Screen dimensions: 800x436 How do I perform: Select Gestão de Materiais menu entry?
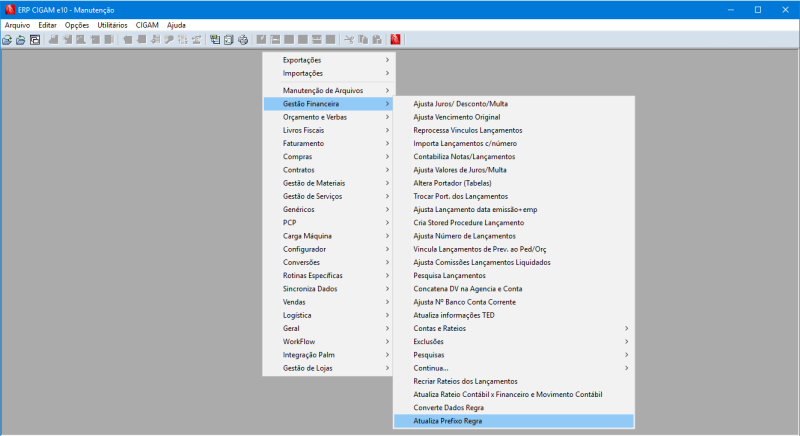pos(328,183)
